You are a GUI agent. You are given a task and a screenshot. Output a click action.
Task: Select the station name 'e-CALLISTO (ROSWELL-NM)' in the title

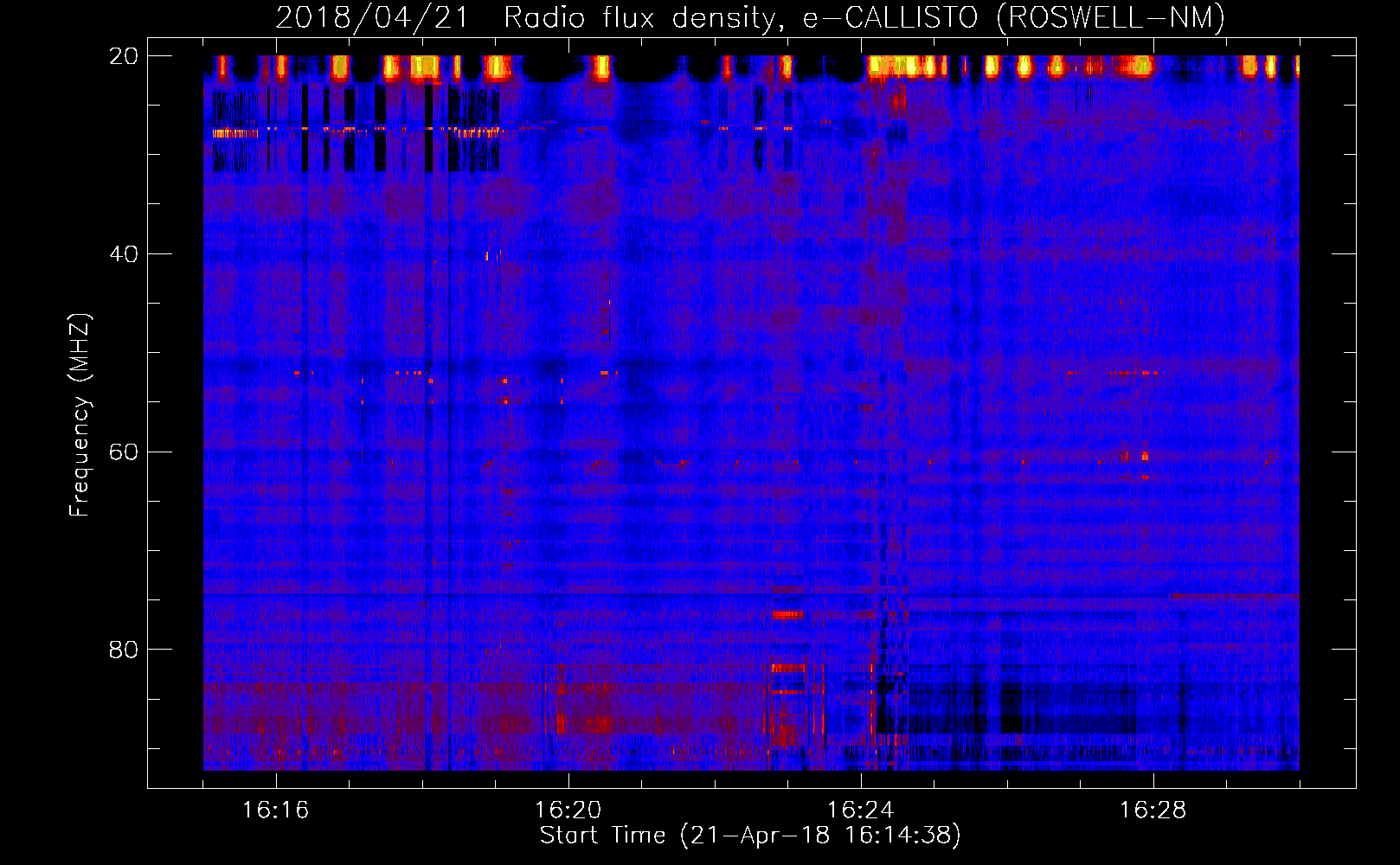click(x=1014, y=17)
